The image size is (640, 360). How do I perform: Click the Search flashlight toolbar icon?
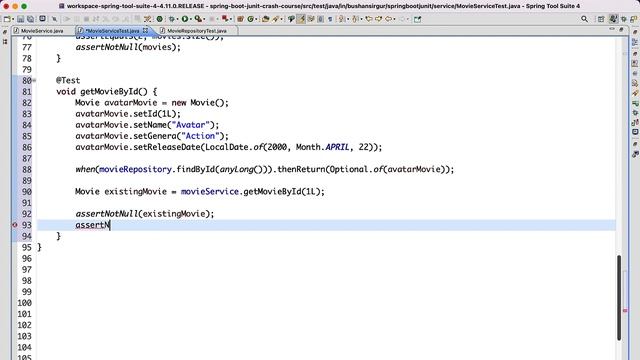[x=276, y=19]
